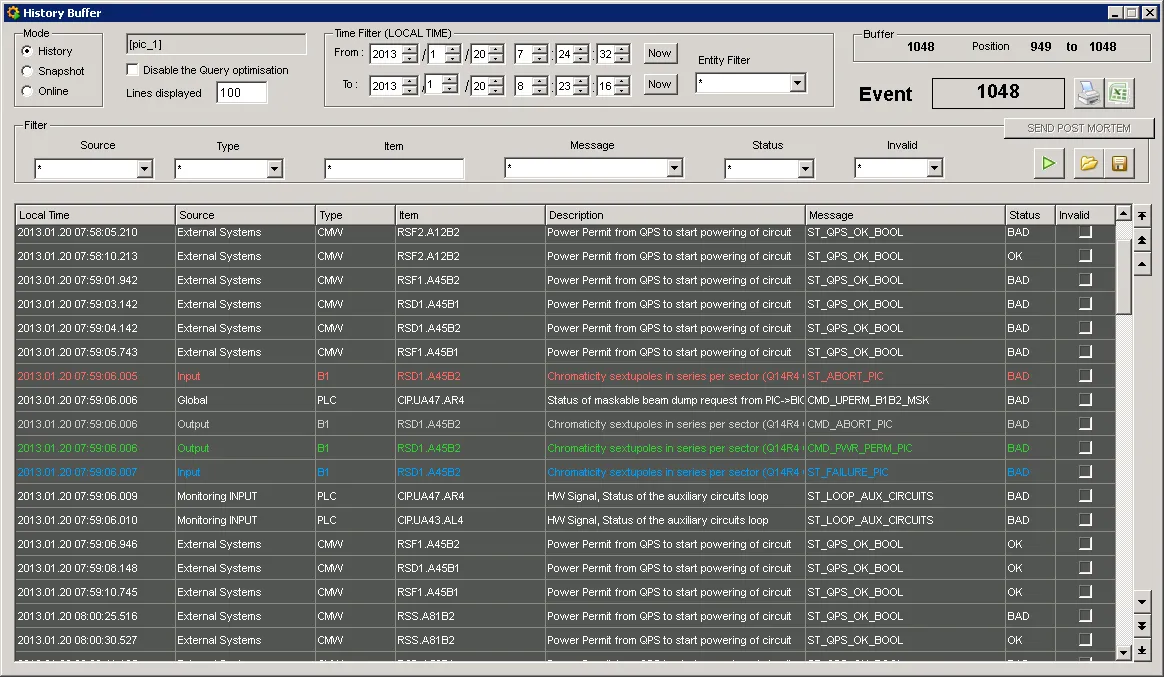Page down with the double down arrow
Screen dimensions: 1164x677
(x=1143, y=626)
